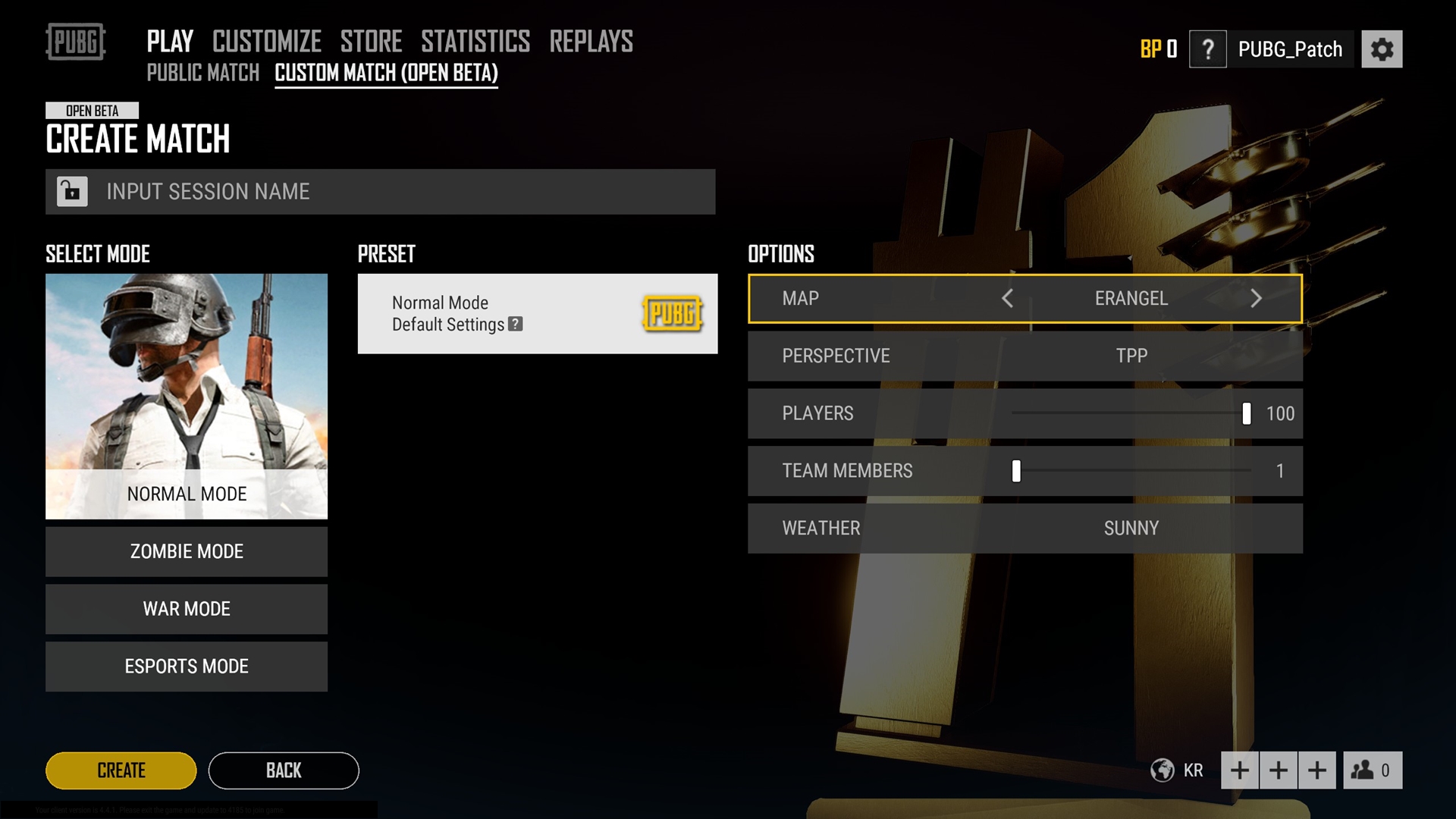
Task: Open the settings gear icon
Action: (x=1383, y=49)
